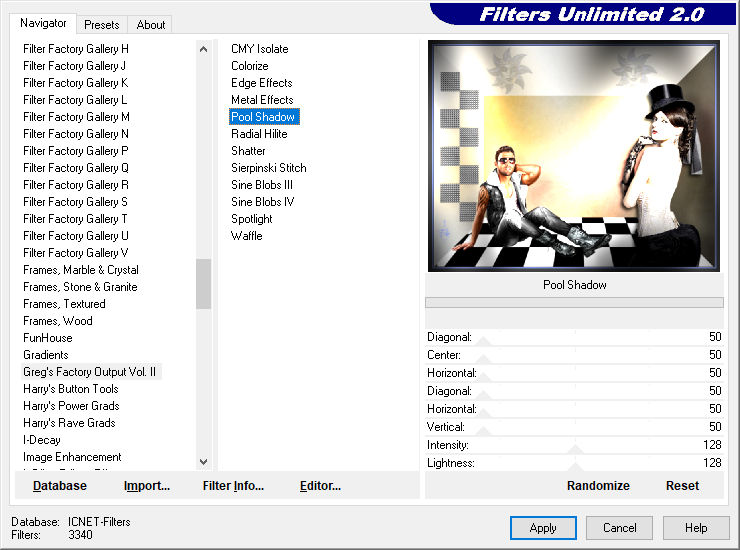Select Filter Factory Gallery S
This screenshot has height=550, width=740.
click(76, 202)
